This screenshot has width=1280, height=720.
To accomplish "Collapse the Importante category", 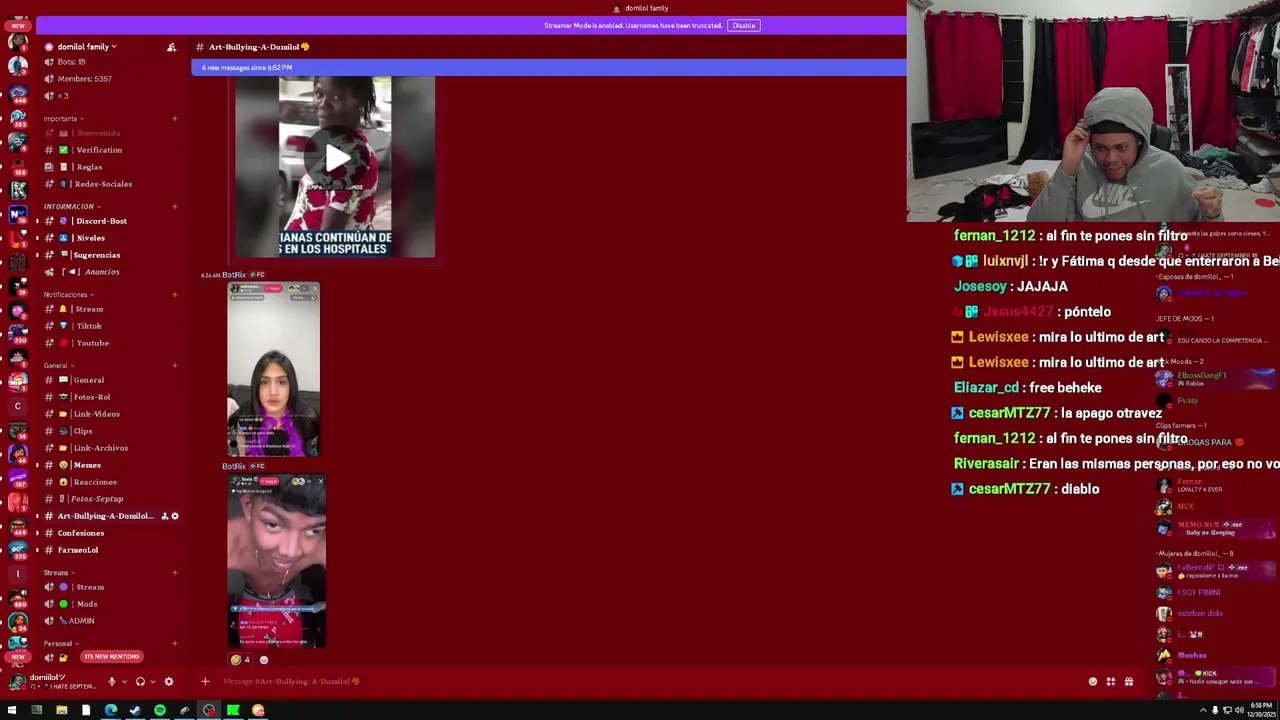I will point(63,119).
